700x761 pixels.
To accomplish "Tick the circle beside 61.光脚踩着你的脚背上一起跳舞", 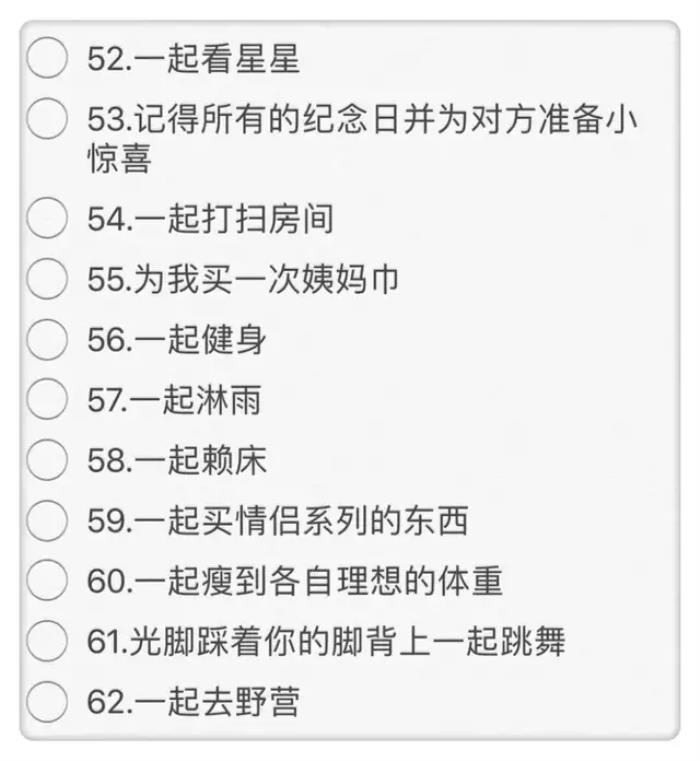I will point(46,641).
